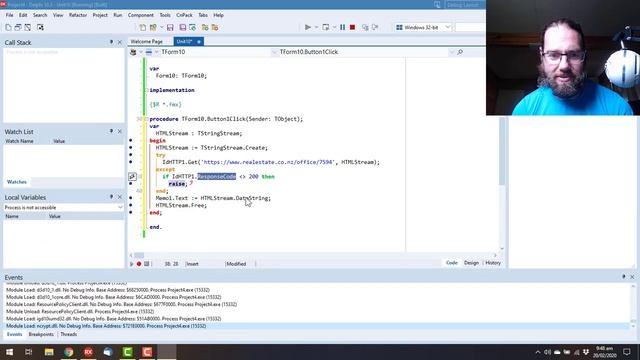Pin the Call Stack panel
Screen dimensions: 640x360
111,42
